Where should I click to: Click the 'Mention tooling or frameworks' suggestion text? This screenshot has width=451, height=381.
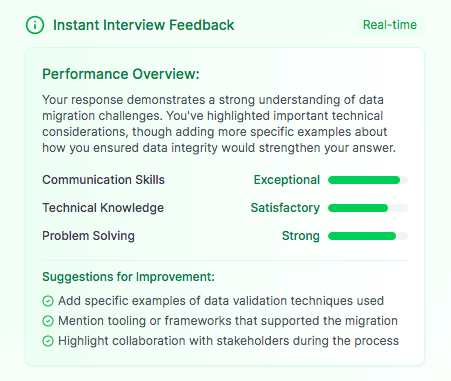click(228, 321)
